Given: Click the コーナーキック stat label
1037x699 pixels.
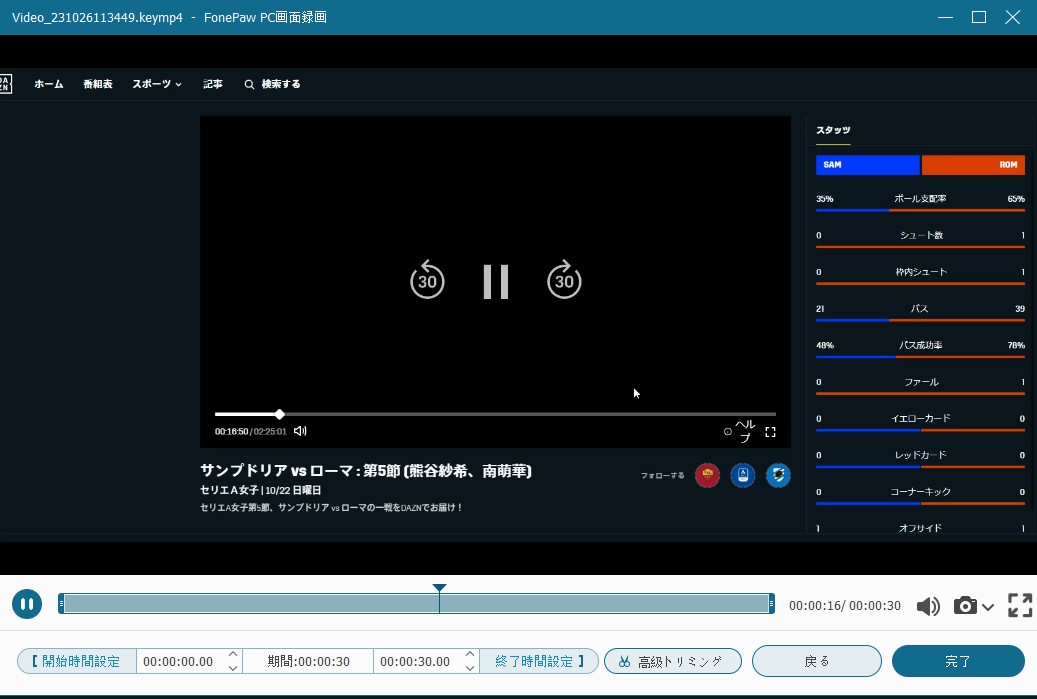Looking at the screenshot, I should [x=920, y=491].
